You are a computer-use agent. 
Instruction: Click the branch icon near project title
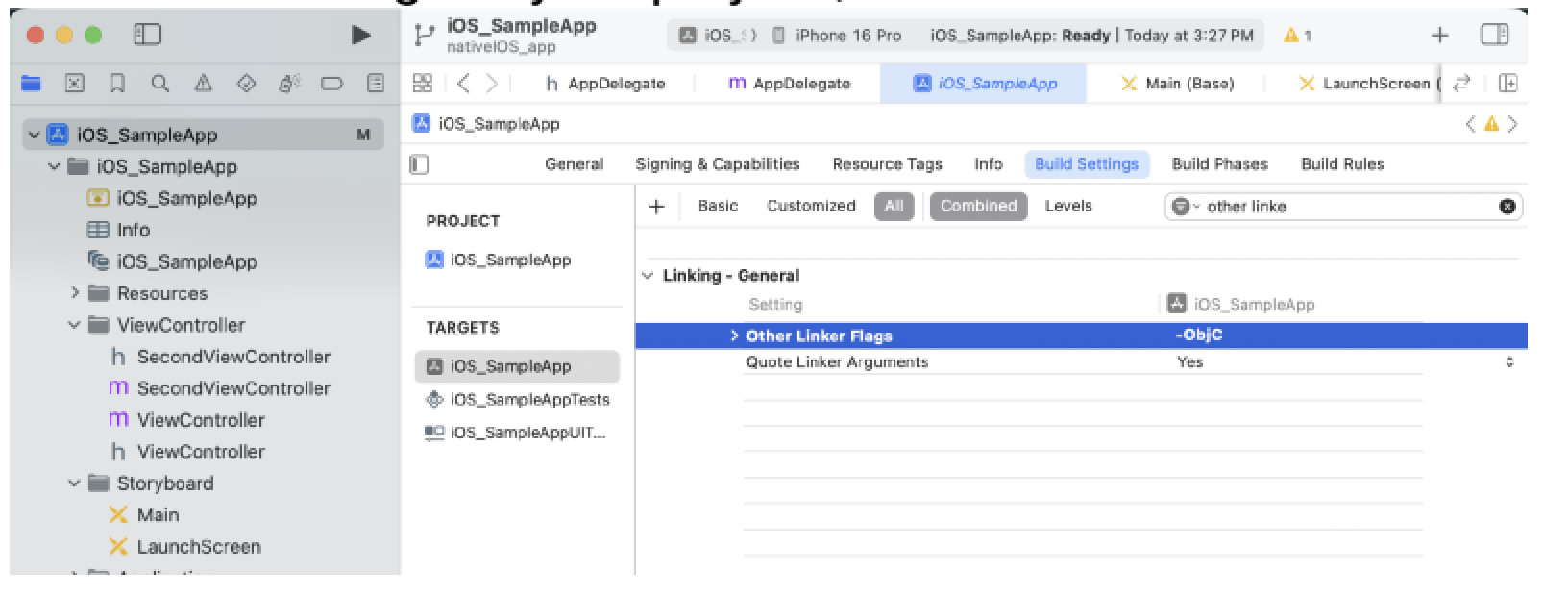424,36
